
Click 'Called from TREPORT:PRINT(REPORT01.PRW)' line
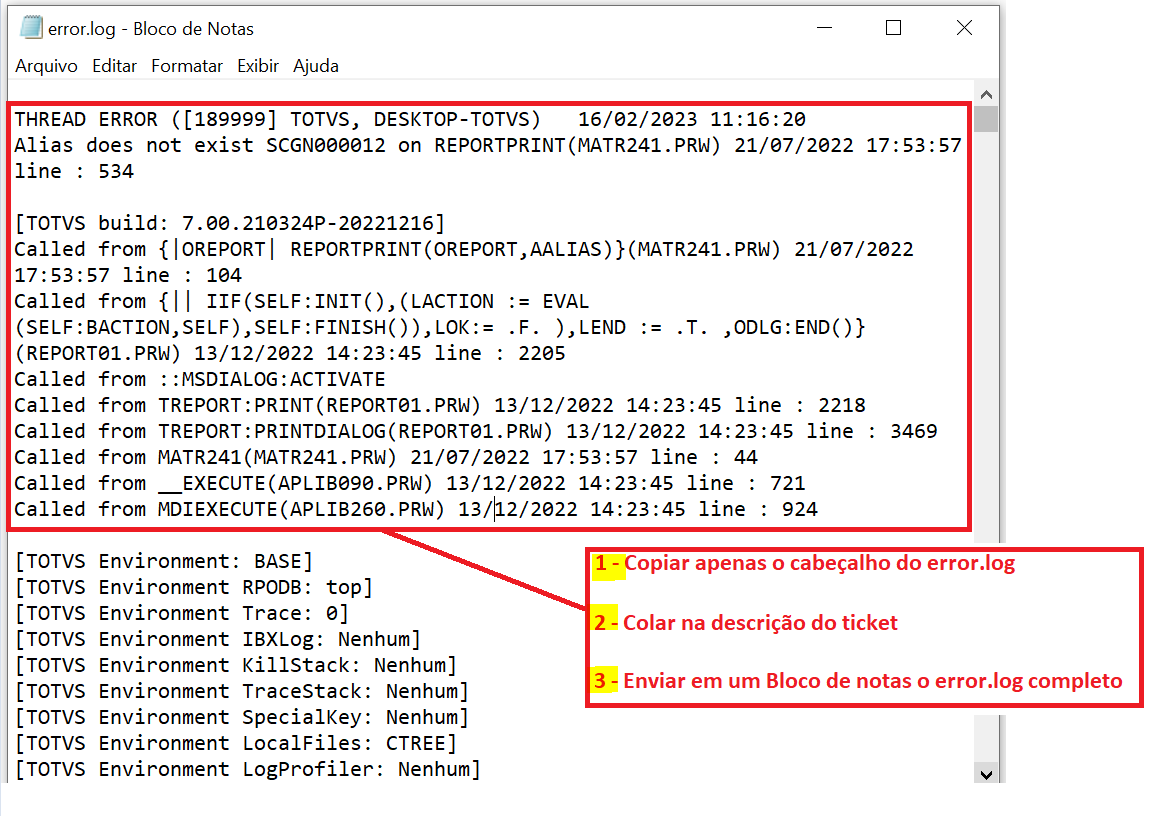440,405
